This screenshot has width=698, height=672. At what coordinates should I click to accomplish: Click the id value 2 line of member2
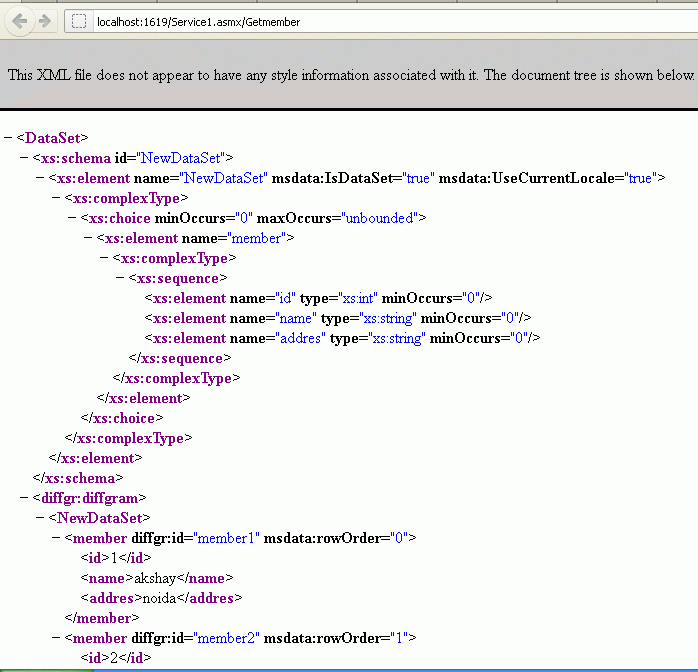point(116,658)
